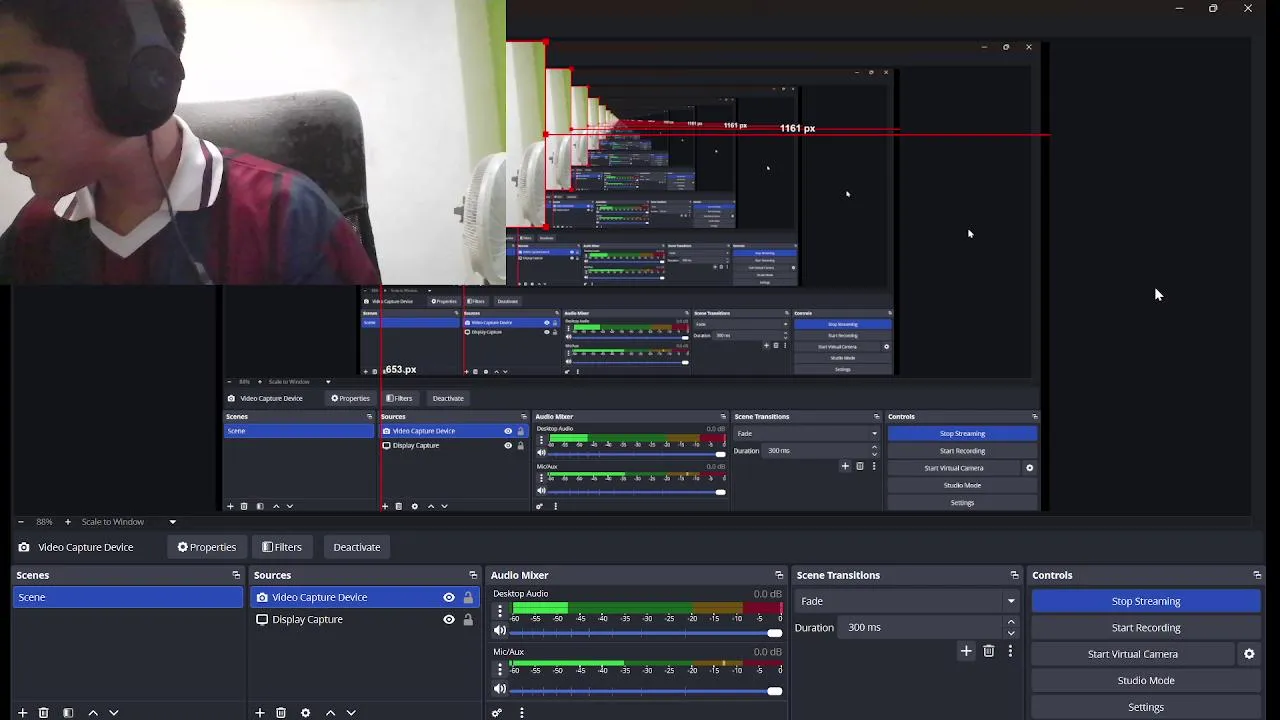This screenshot has width=1280, height=720.
Task: Mute Desktop Audio
Action: pyautogui.click(x=500, y=631)
